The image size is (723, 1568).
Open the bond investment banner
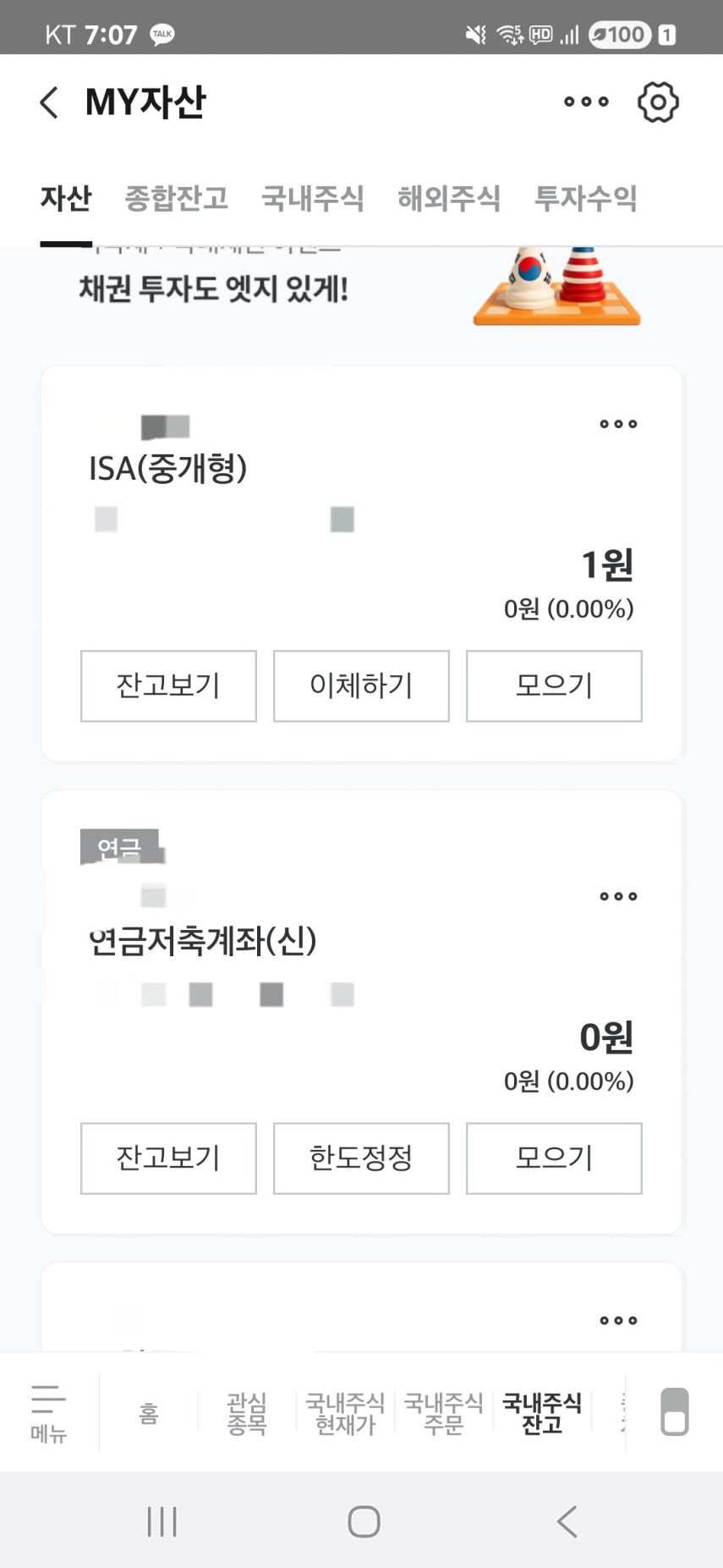(361, 289)
